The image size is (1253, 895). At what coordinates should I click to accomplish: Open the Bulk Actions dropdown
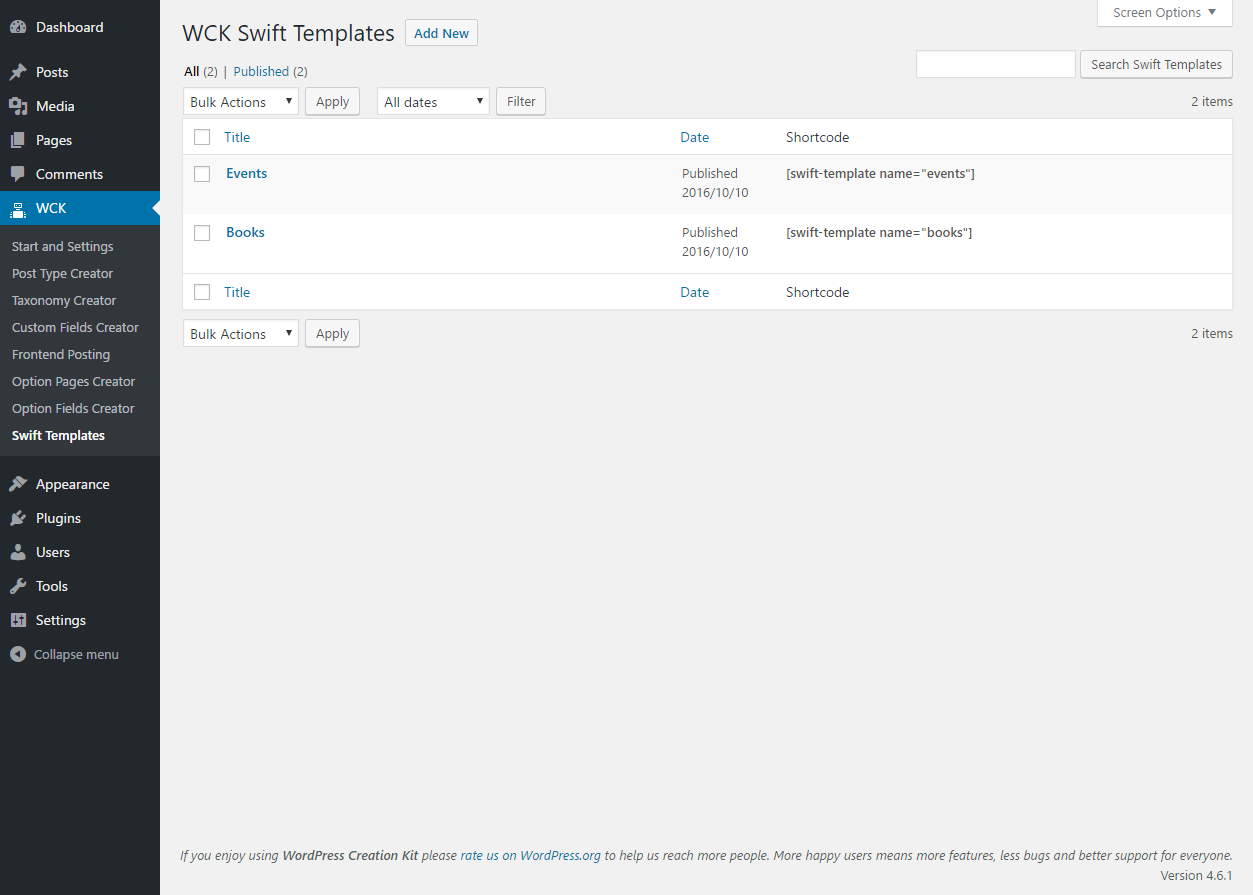tap(240, 101)
